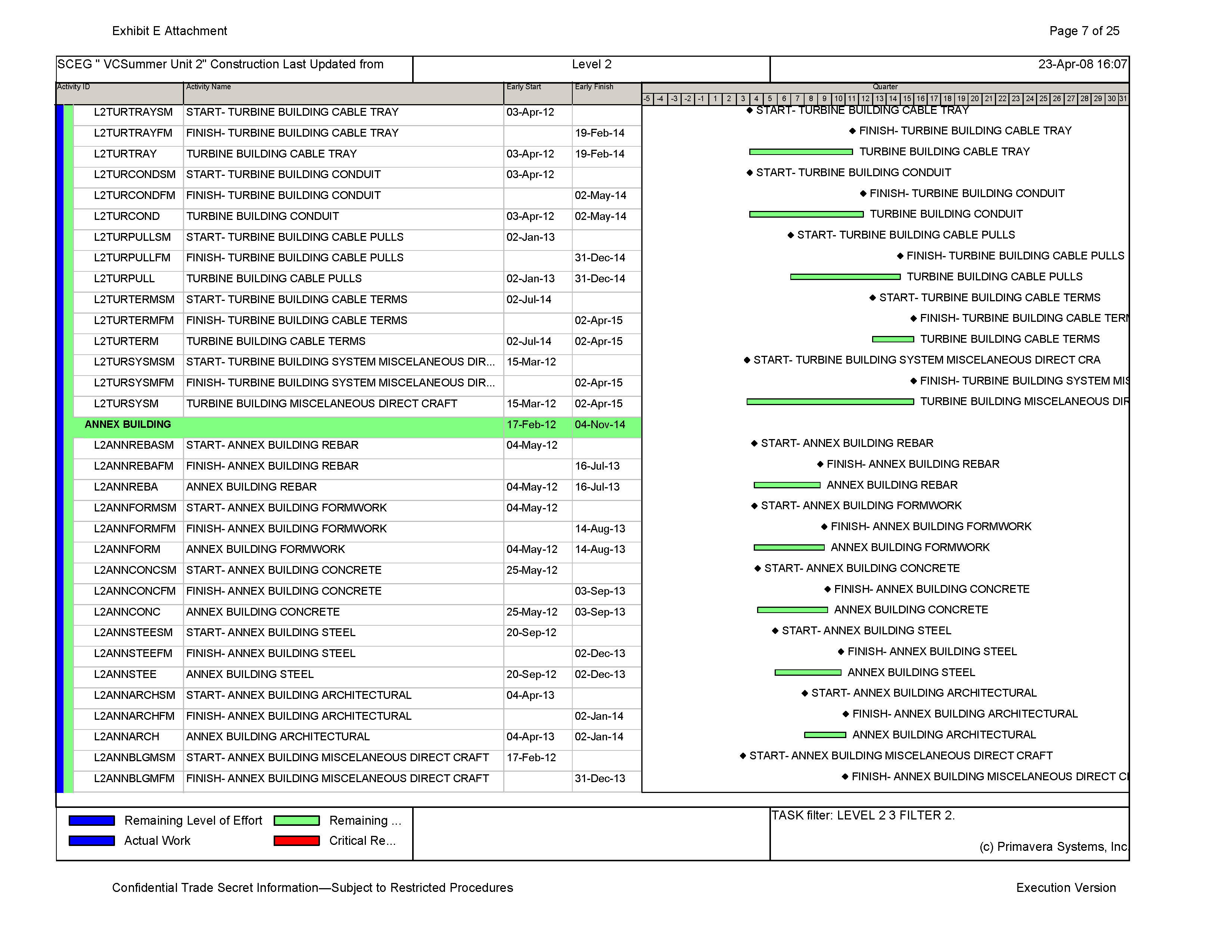Click the Quarter timescale header
The width and height of the screenshot is (1232, 952).
885,87
